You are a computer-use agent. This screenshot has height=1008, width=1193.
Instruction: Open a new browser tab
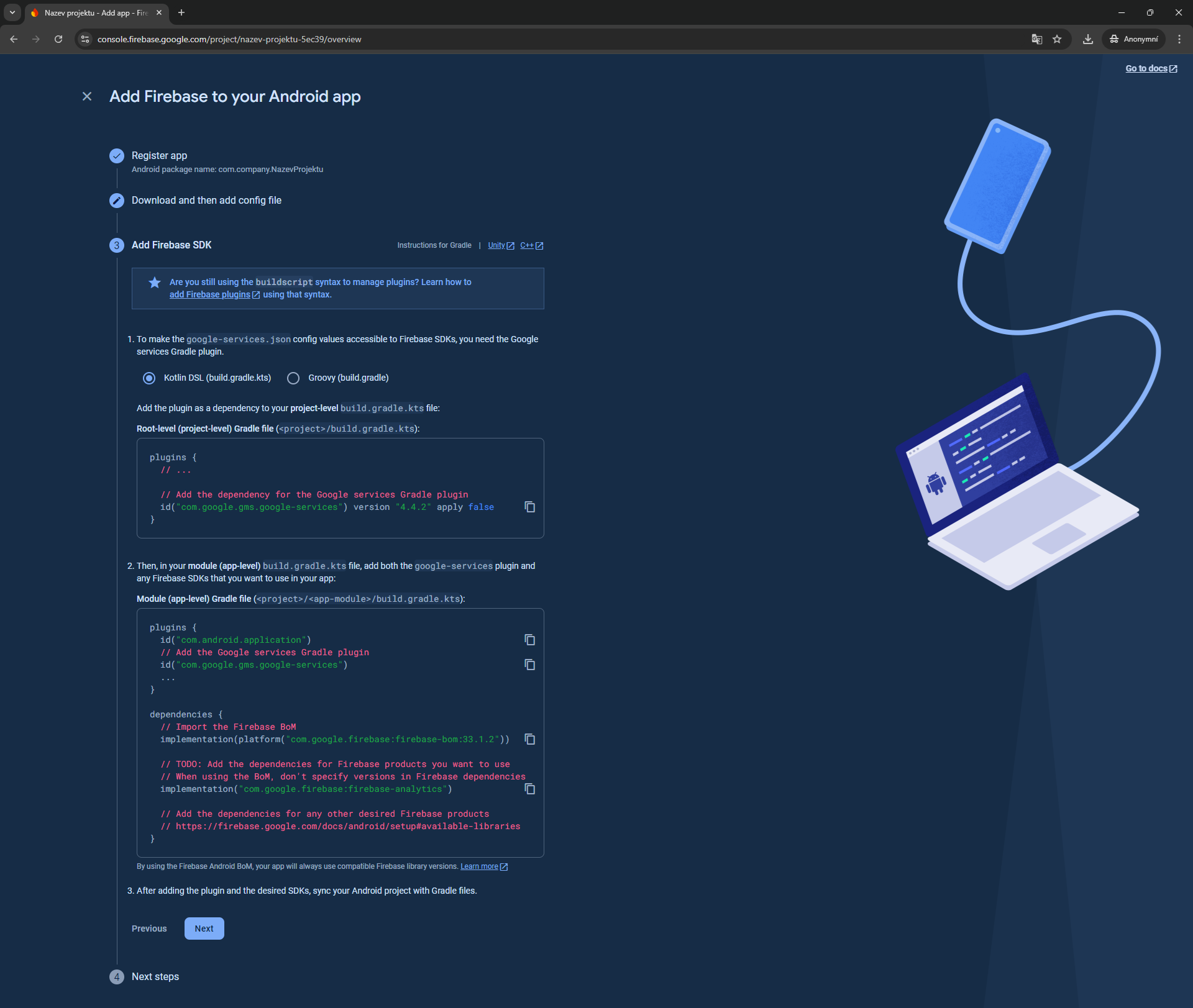[181, 12]
